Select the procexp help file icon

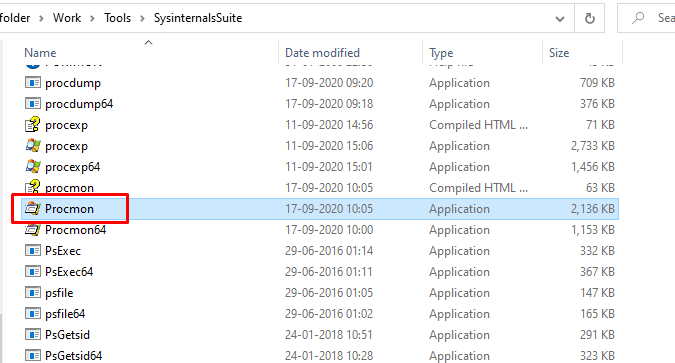pos(33,125)
